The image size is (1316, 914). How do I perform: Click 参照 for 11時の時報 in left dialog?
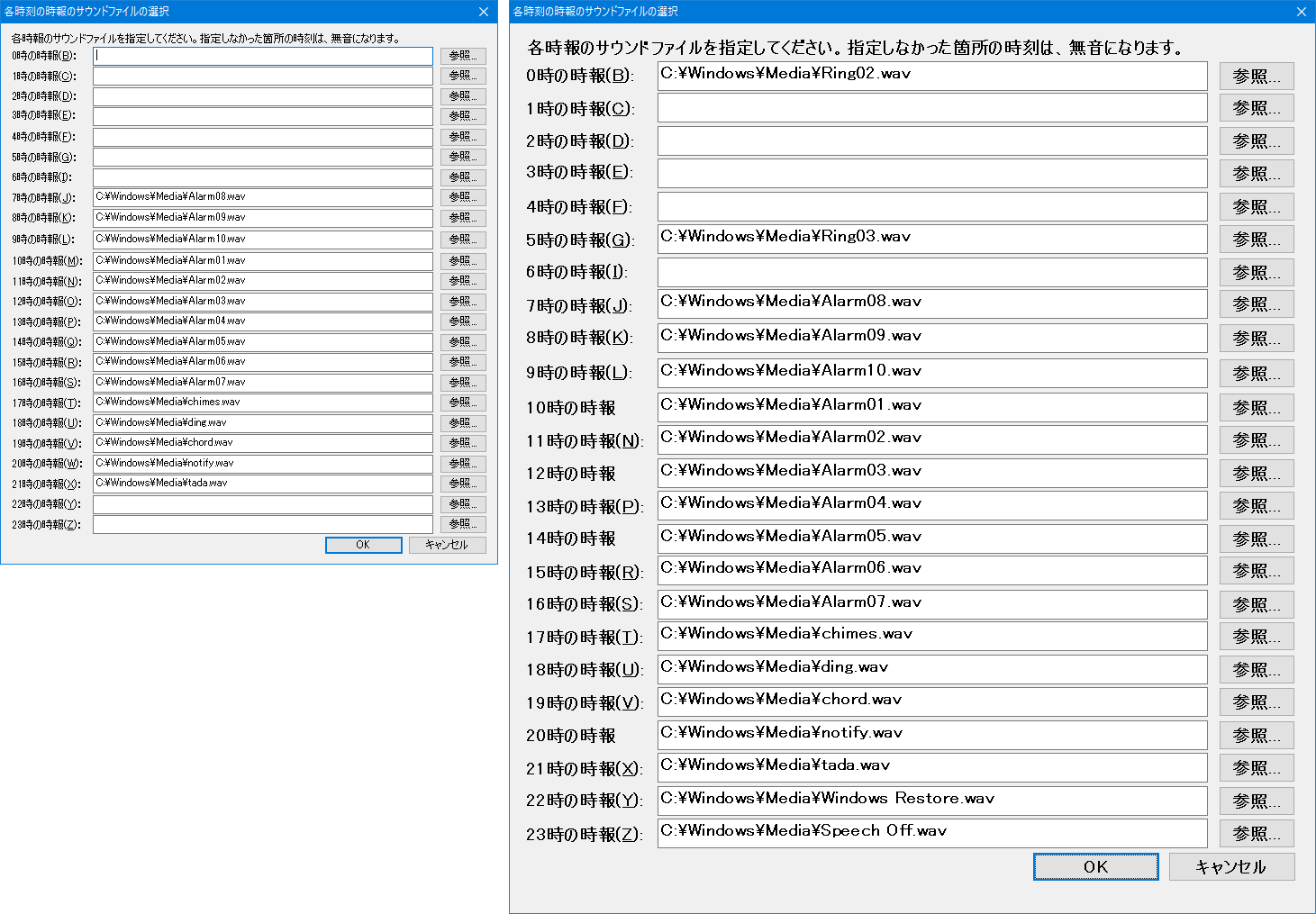pyautogui.click(x=463, y=281)
